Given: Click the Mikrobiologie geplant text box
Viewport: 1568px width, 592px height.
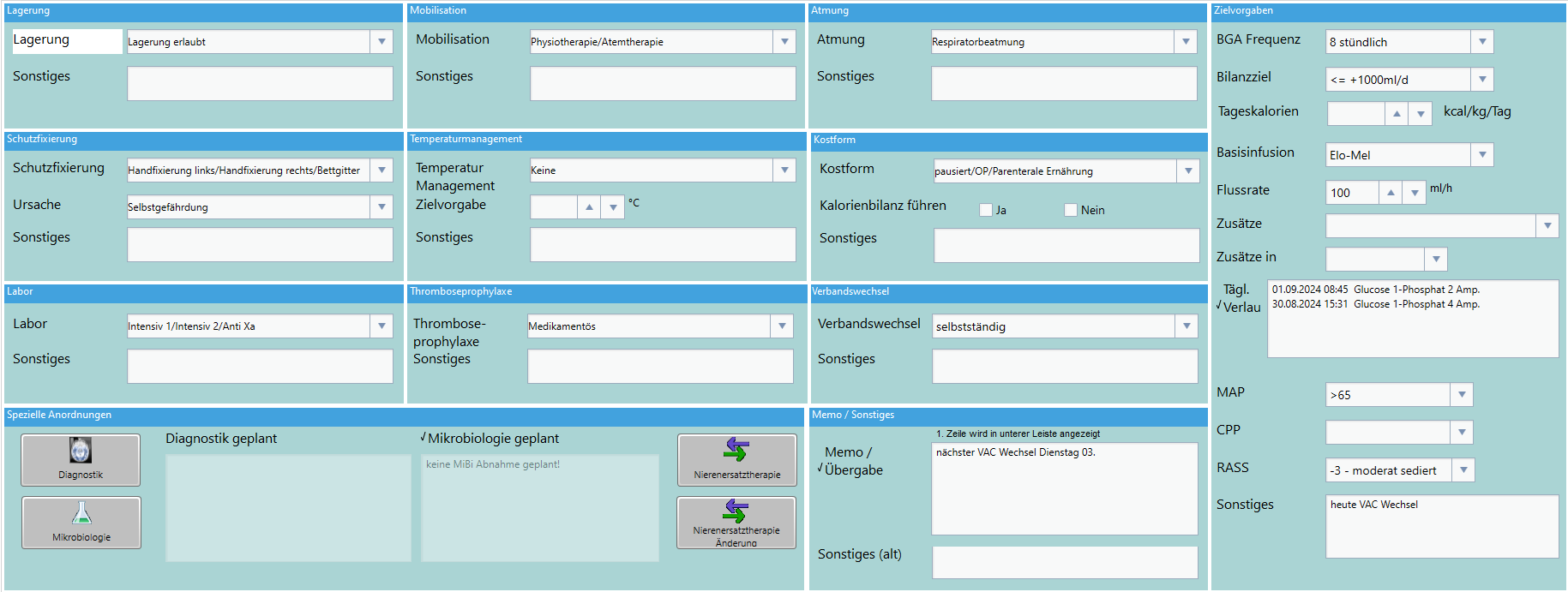Looking at the screenshot, I should 540,507.
